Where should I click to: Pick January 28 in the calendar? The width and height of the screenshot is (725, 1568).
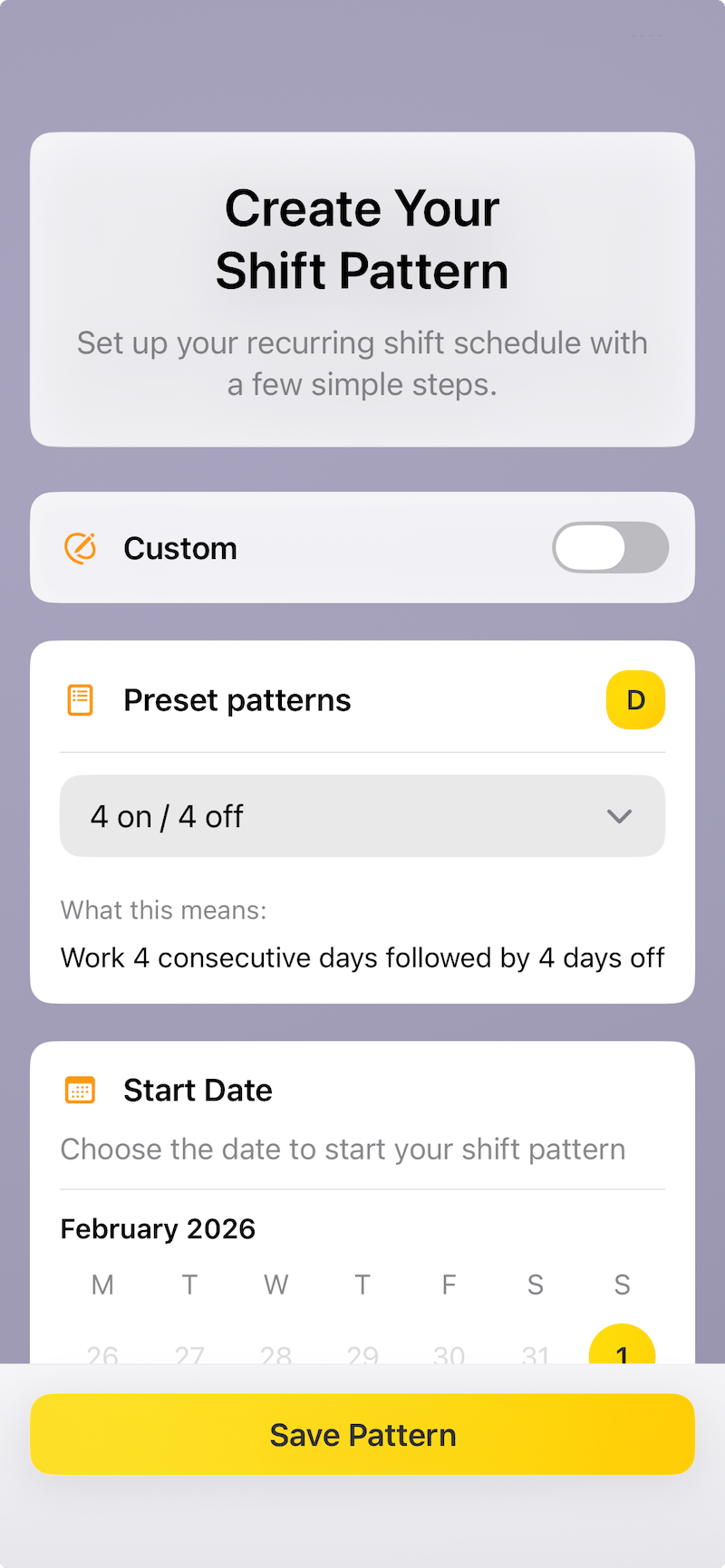click(276, 1353)
